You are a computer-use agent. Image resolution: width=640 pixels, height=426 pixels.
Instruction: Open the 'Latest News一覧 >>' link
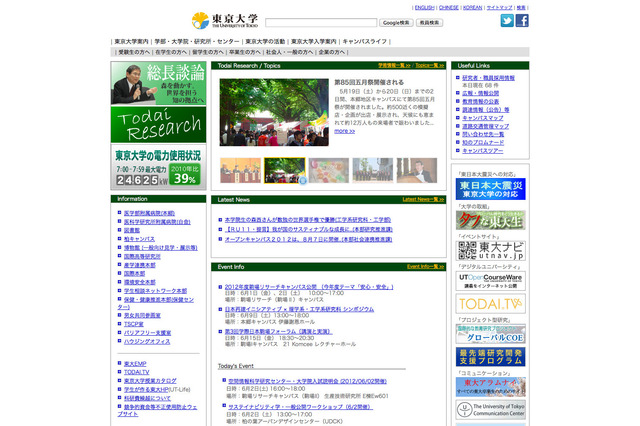click(423, 200)
